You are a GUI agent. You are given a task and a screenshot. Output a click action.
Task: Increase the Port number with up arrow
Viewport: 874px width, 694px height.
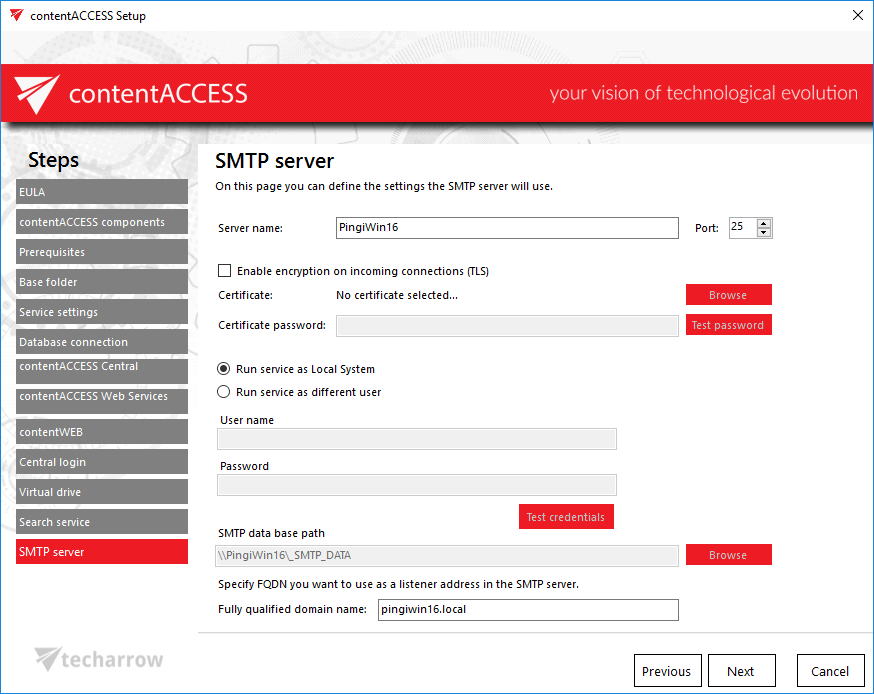coord(764,223)
